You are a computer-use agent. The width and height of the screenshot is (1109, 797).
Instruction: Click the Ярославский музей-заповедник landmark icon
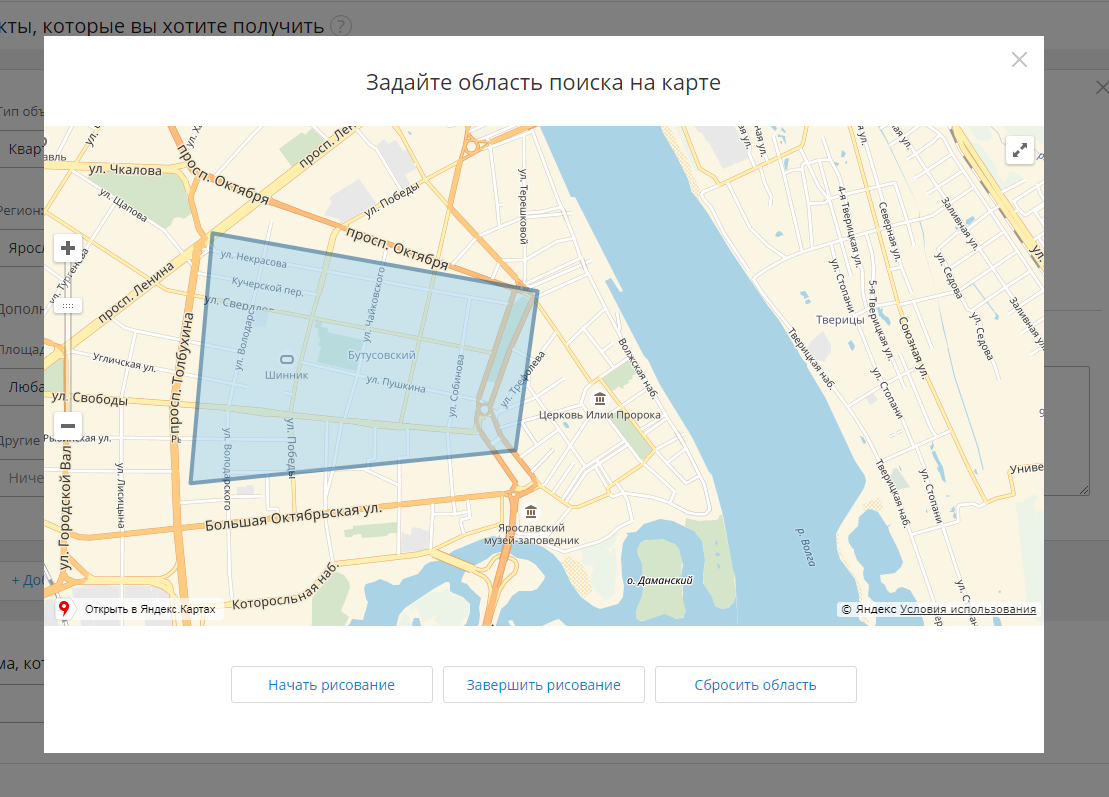(x=531, y=511)
